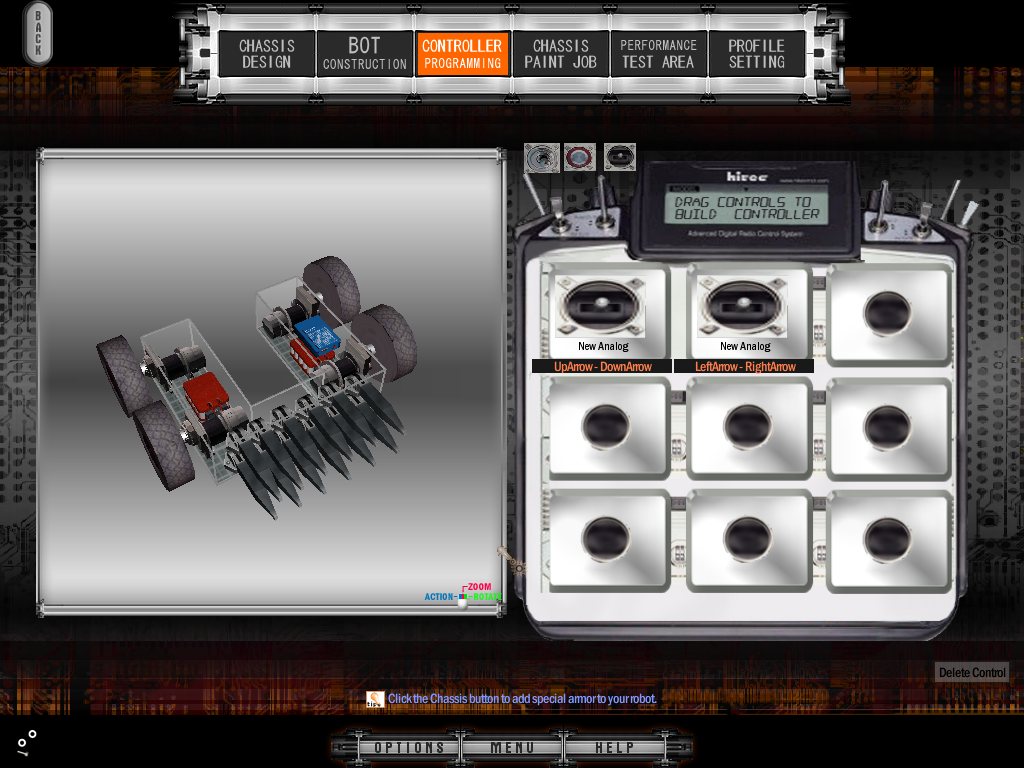Click the Back button

[38, 33]
